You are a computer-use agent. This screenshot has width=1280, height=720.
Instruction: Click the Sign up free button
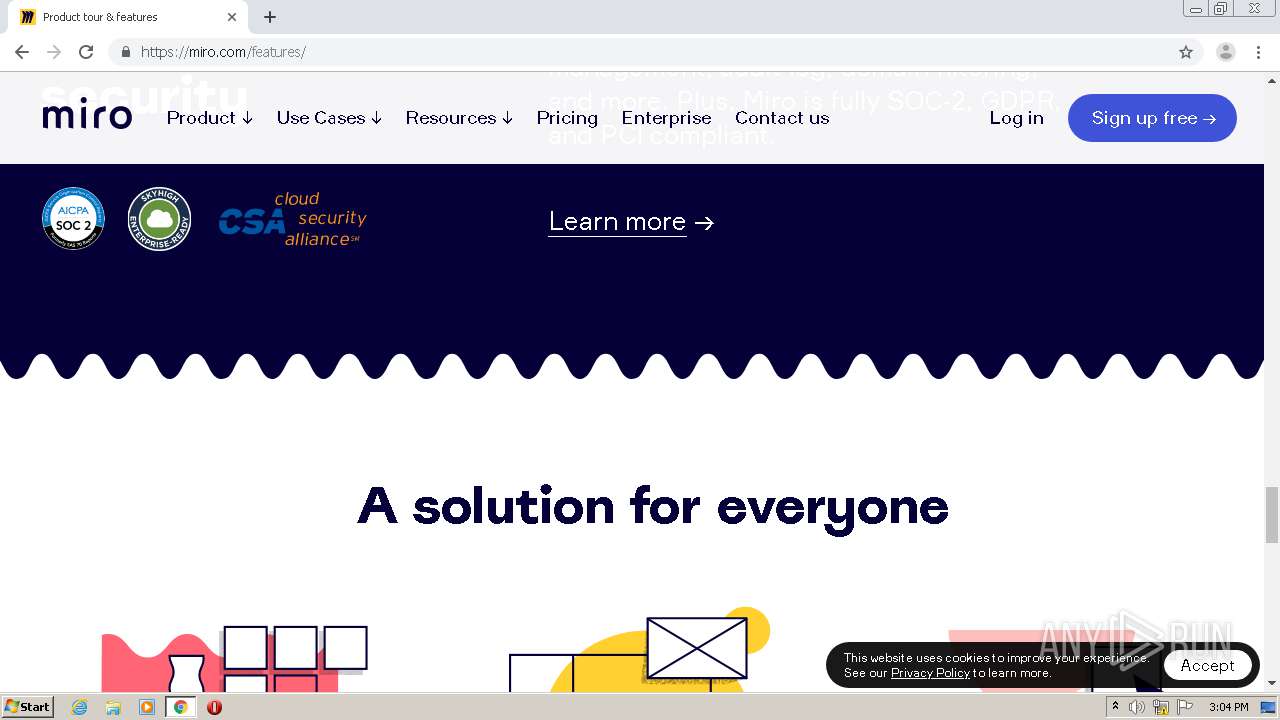[1152, 118]
